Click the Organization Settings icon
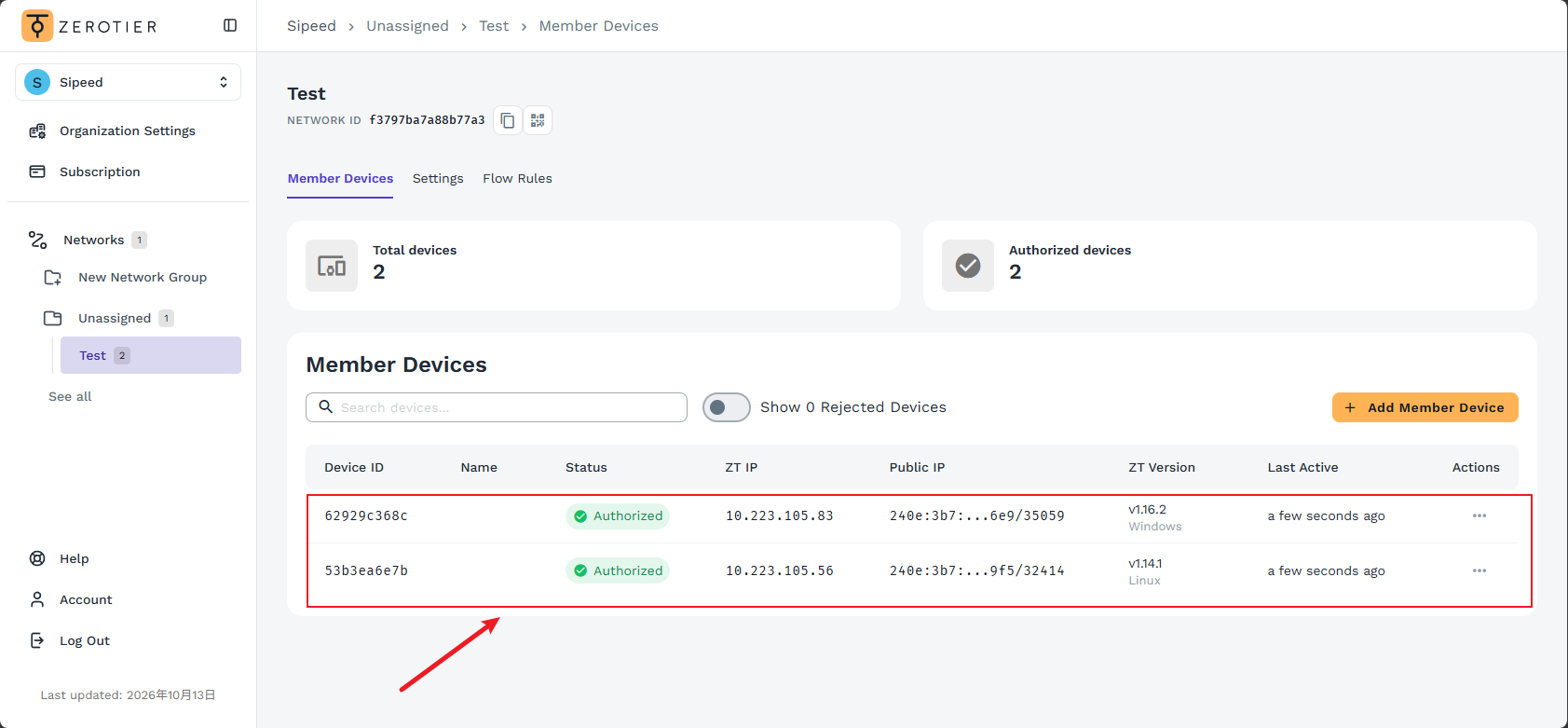Image resolution: width=1568 pixels, height=728 pixels. (x=37, y=130)
